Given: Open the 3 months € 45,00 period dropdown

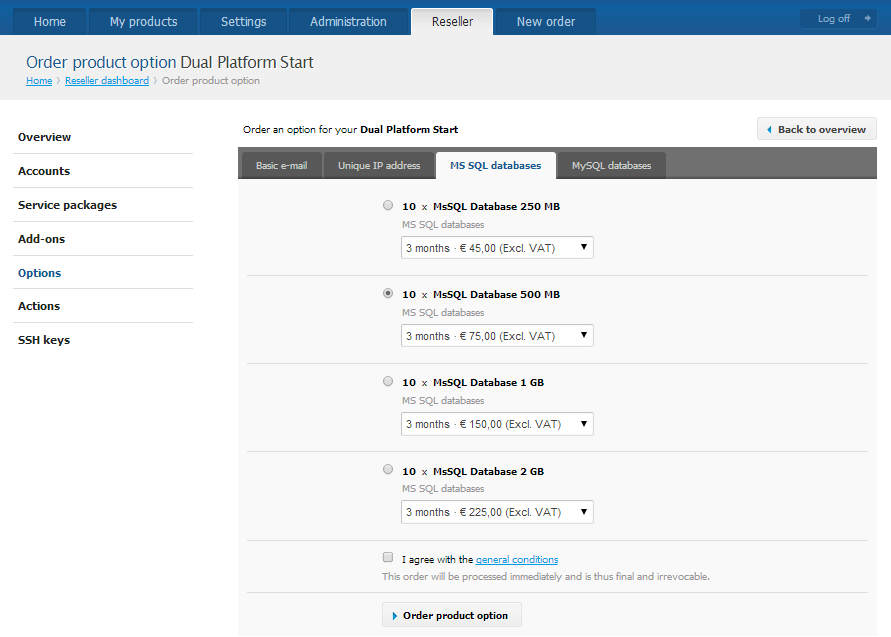Looking at the screenshot, I should point(497,248).
